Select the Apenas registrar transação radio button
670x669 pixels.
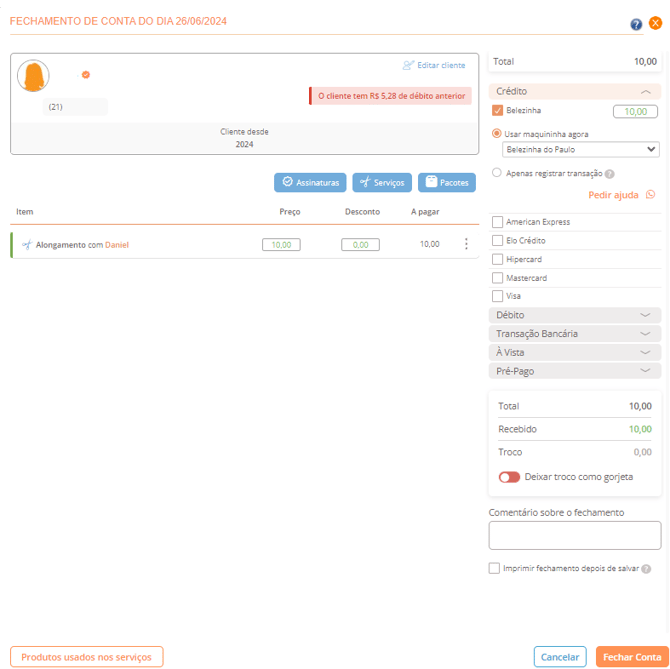tap(497, 173)
